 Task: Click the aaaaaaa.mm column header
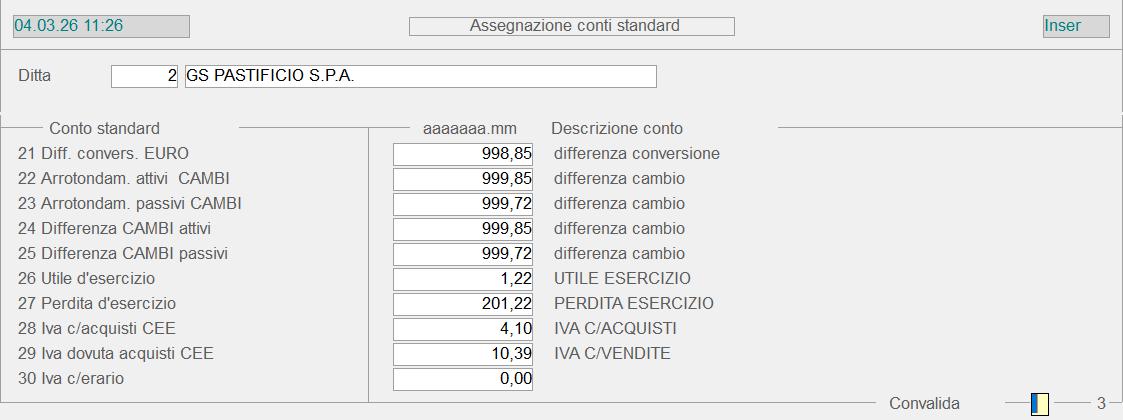click(x=470, y=128)
